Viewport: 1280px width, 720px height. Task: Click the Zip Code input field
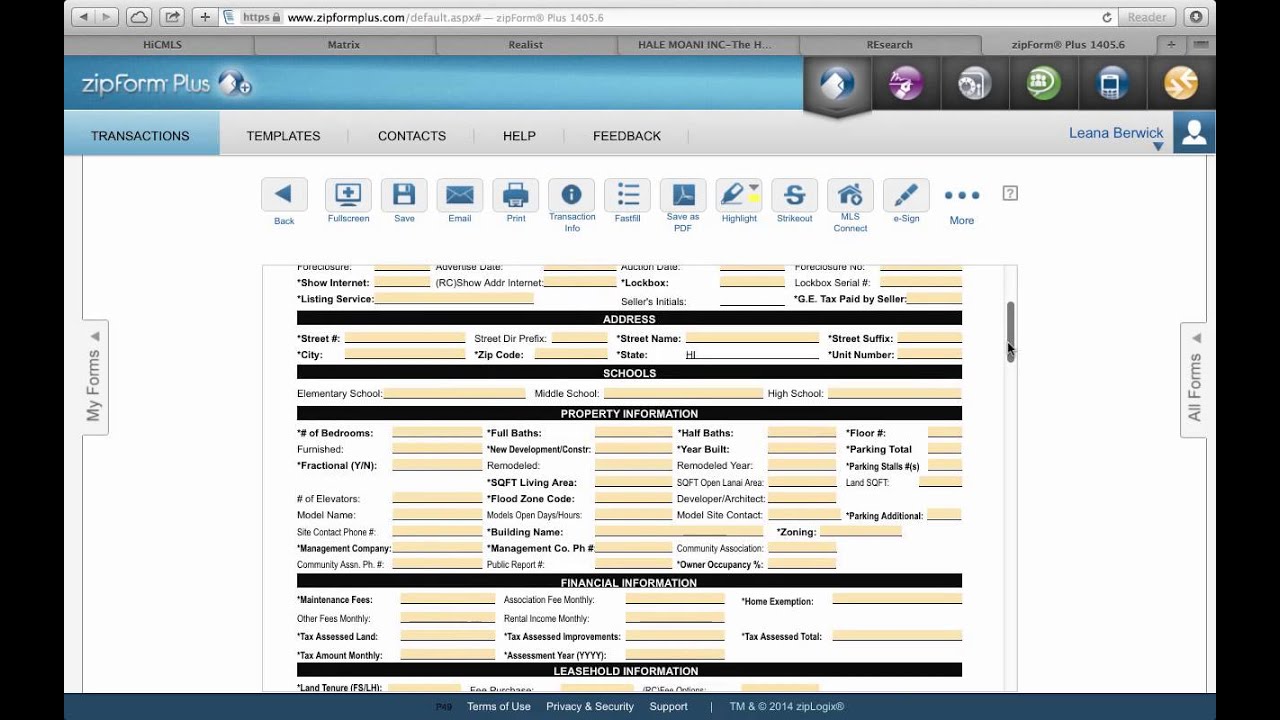(x=571, y=354)
